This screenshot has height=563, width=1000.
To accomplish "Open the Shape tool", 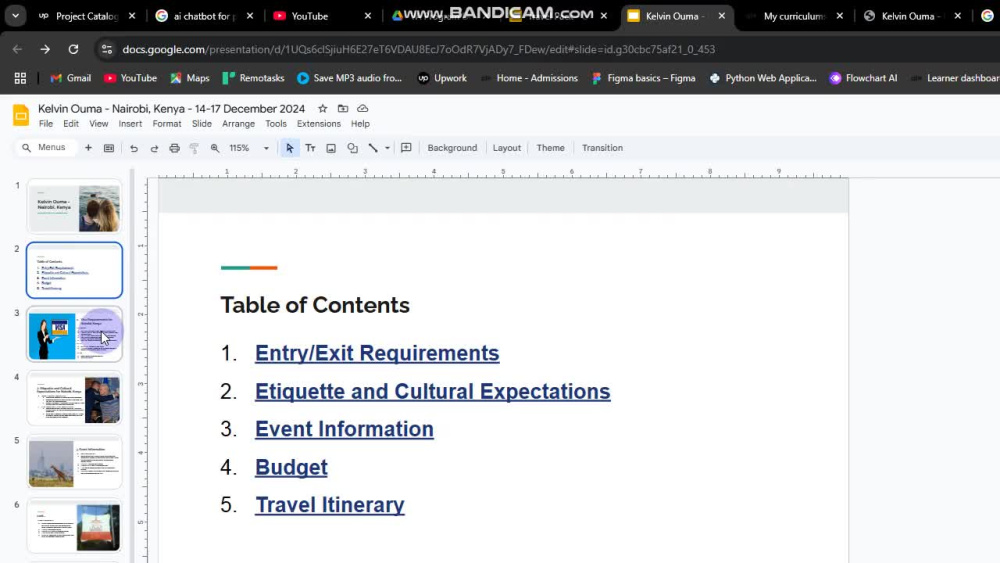I will [352, 148].
